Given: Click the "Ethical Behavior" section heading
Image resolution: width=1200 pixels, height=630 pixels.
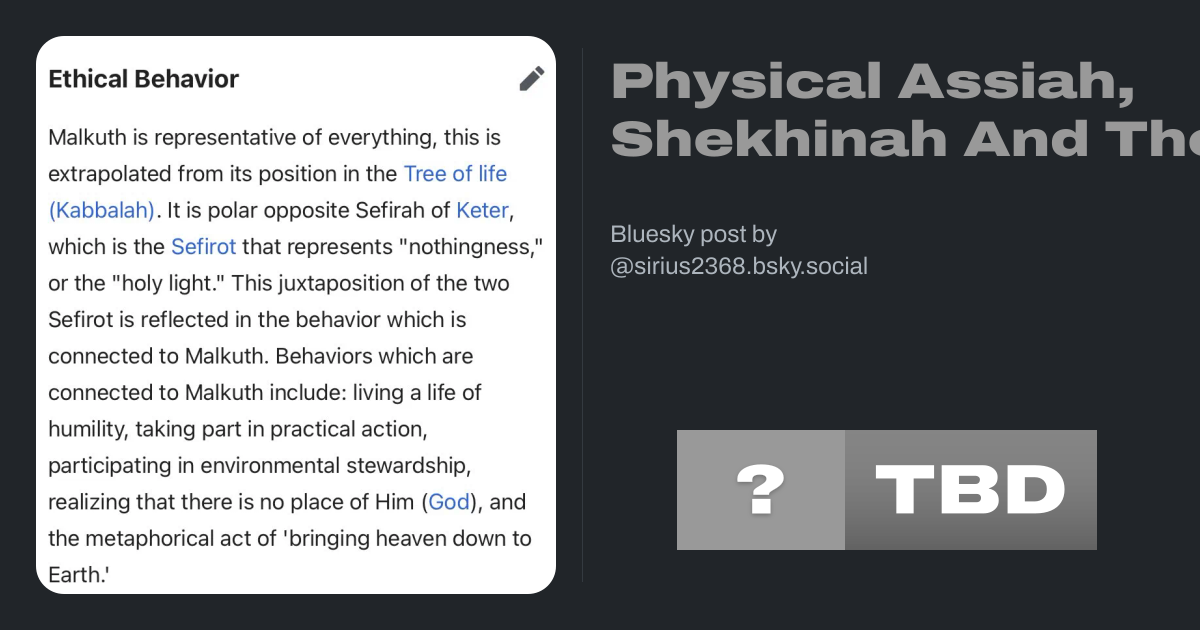Looking at the screenshot, I should click(x=143, y=79).
